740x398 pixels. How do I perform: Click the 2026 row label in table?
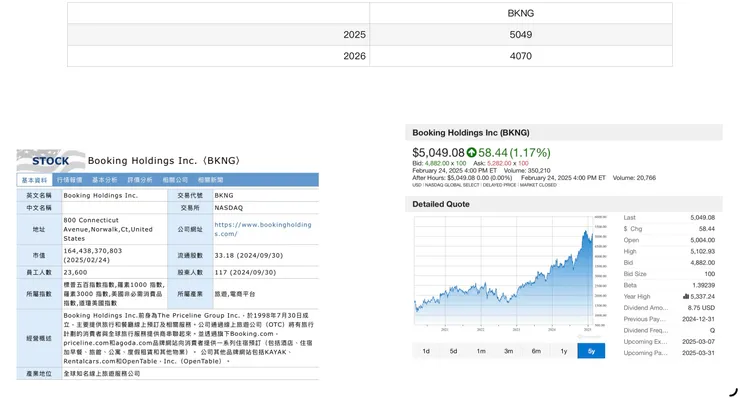[x=354, y=56]
